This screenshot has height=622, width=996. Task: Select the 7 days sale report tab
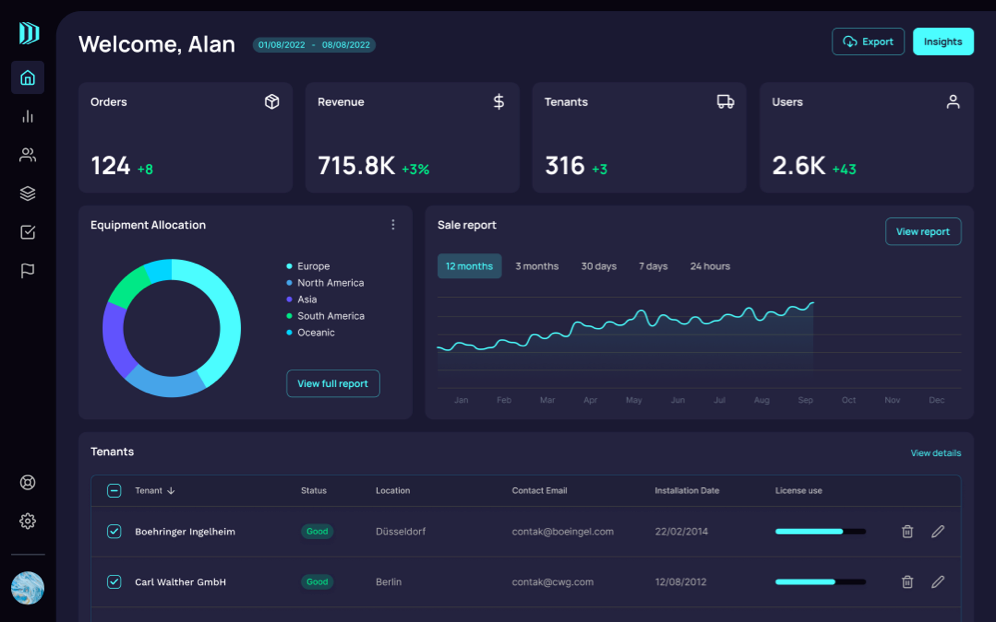coord(653,266)
